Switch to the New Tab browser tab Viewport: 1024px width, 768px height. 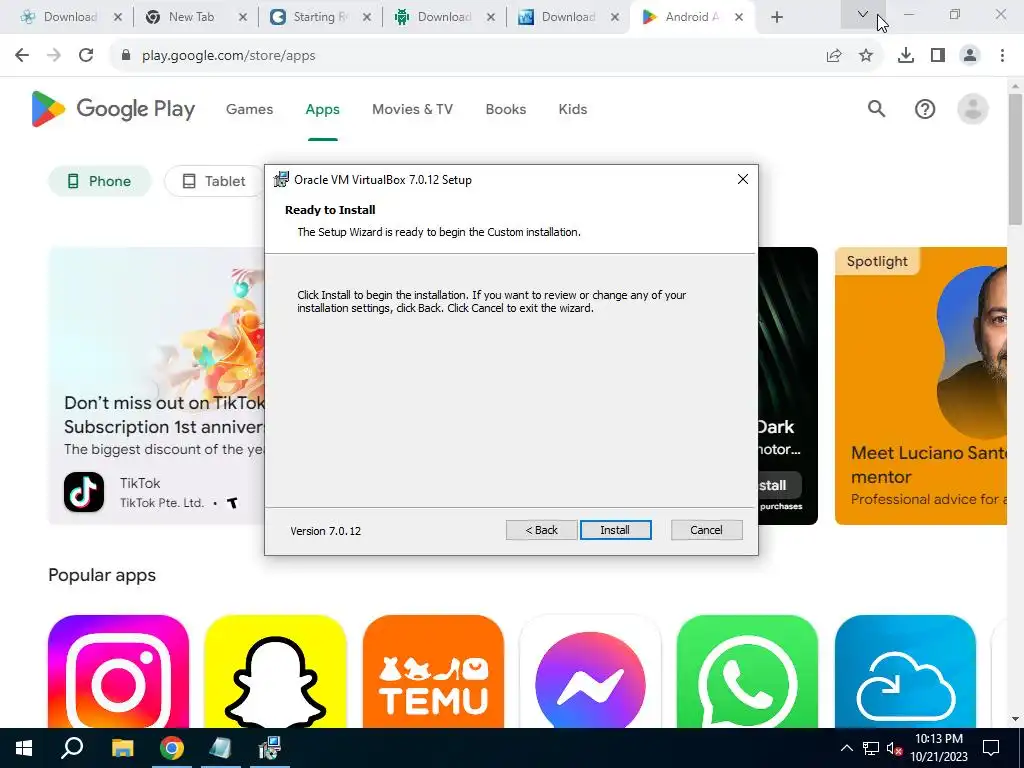[x=191, y=17]
